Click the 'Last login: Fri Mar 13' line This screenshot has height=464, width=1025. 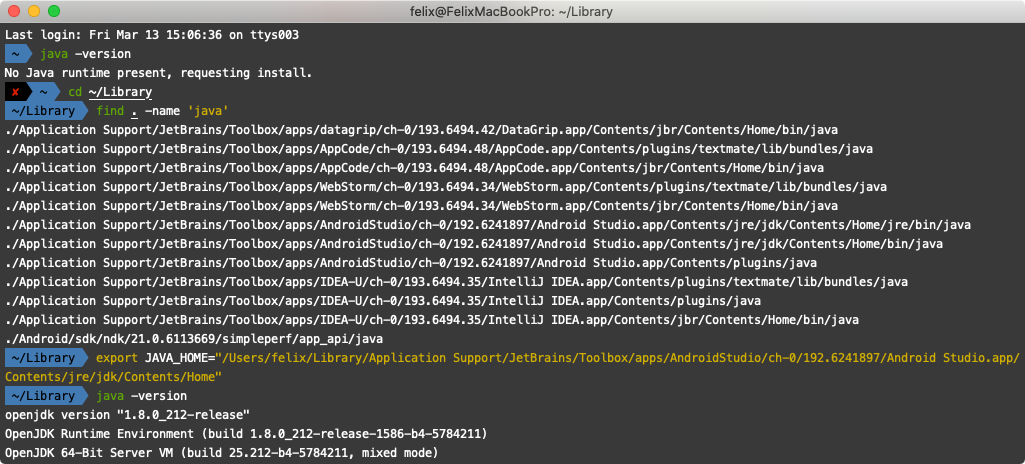pos(152,35)
